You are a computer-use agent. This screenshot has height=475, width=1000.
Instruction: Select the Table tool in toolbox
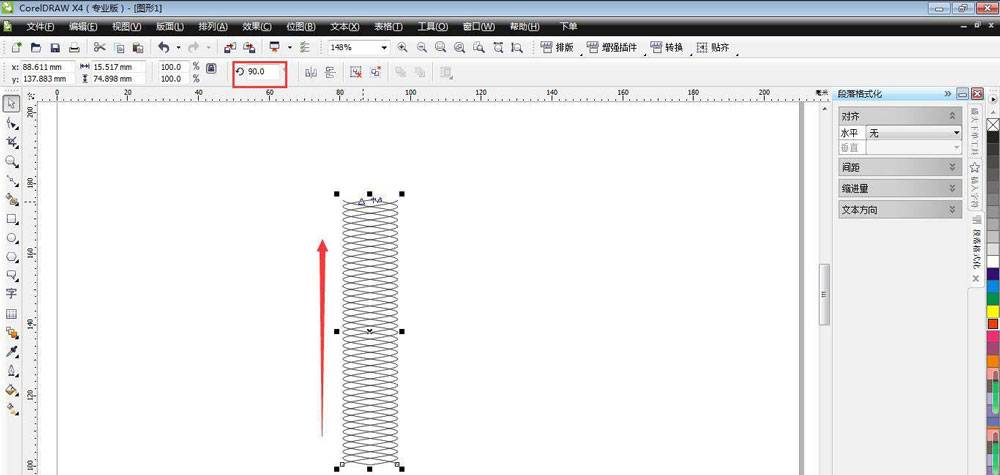click(x=11, y=314)
